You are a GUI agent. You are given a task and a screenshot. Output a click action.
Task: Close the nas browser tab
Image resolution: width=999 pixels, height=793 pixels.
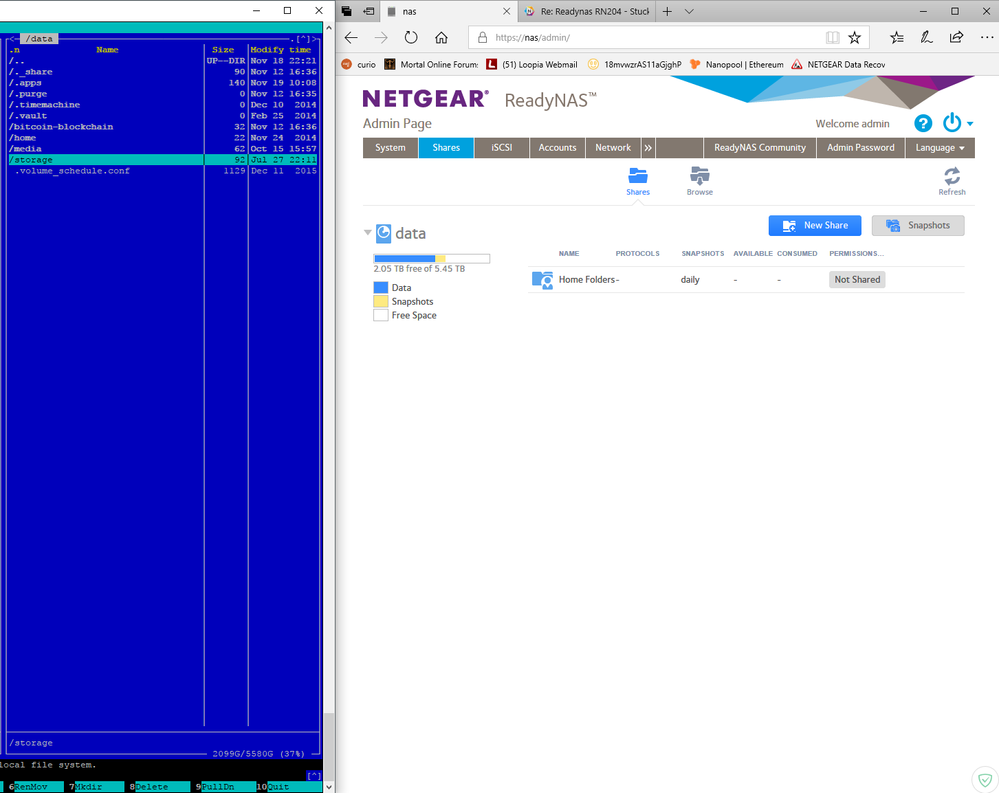click(507, 11)
